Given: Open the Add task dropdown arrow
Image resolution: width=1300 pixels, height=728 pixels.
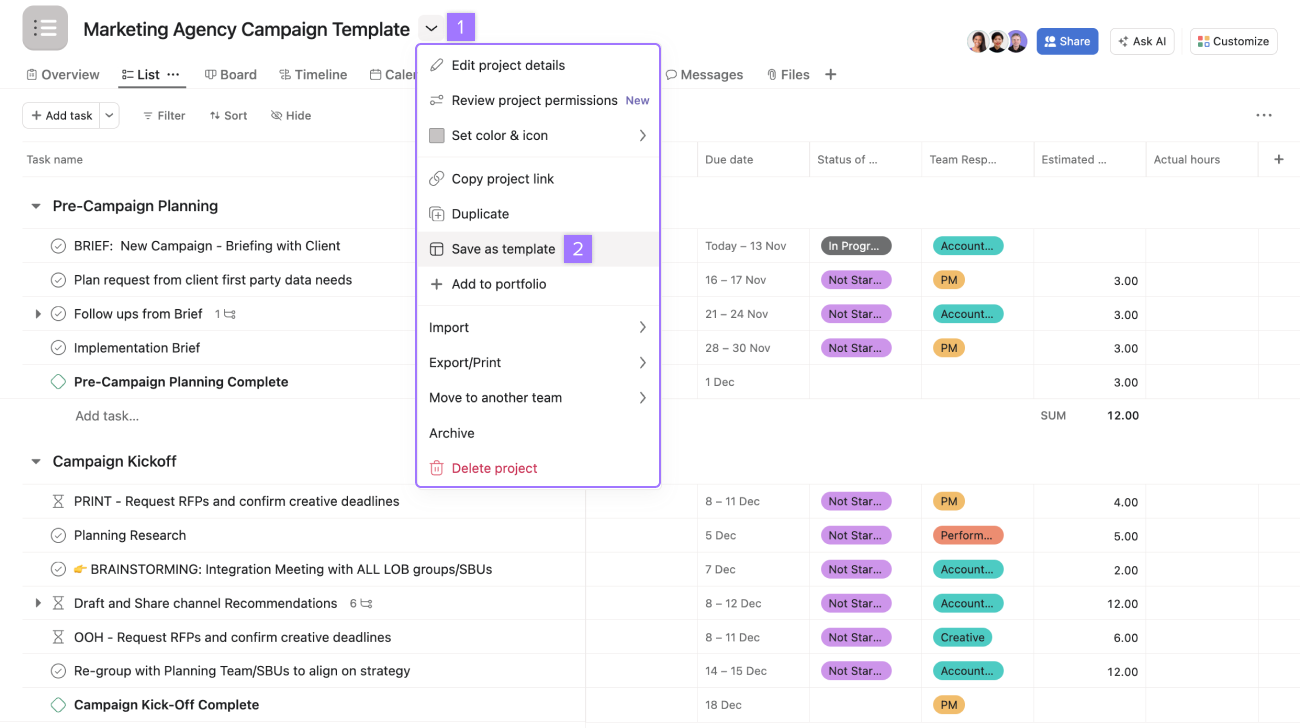Looking at the screenshot, I should 109,115.
